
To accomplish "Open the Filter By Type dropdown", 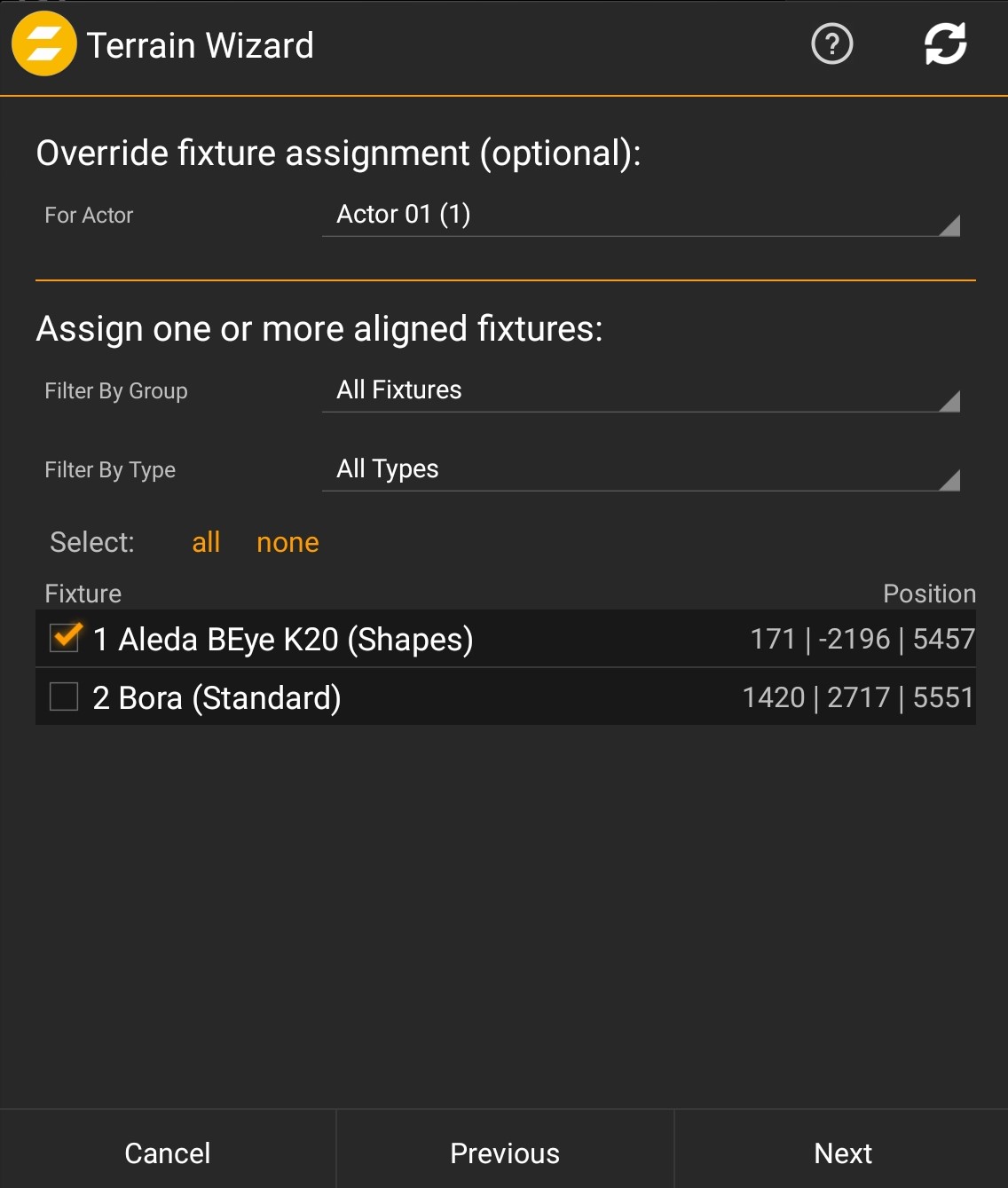I will point(640,470).
